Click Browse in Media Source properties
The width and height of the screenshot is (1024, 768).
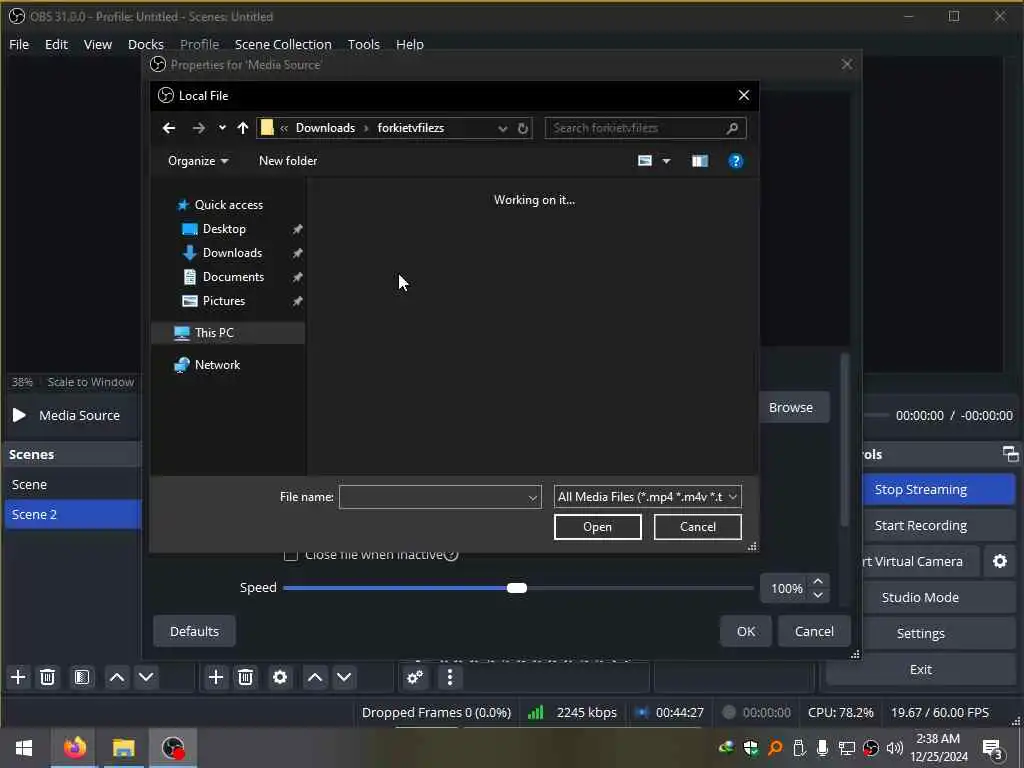pos(791,408)
